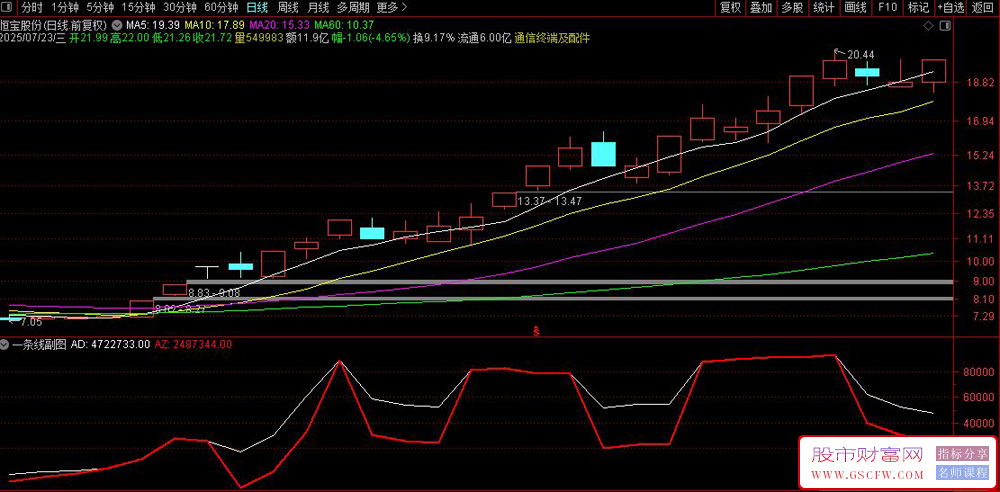Screen dimensions: 1000x492
Task: Click the 13.37 - 13.47 gap label
Action: click(x=550, y=201)
